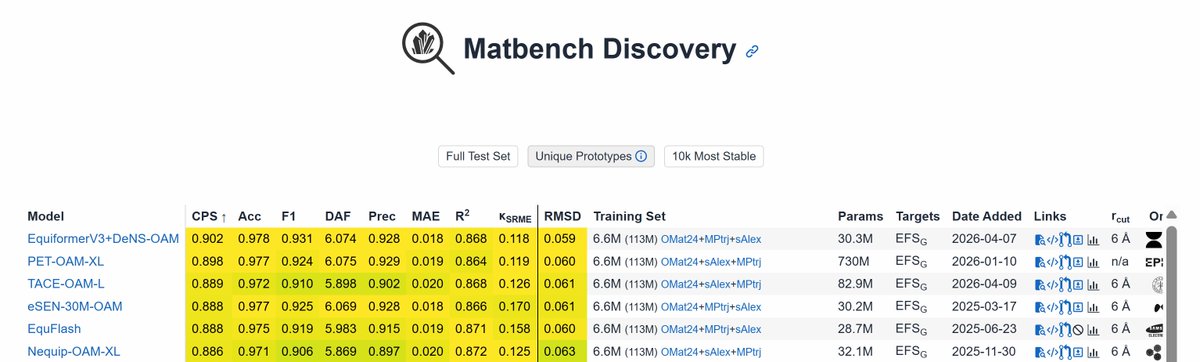Sort table by DAF column header
This screenshot has height=362, width=1200.
click(x=338, y=216)
